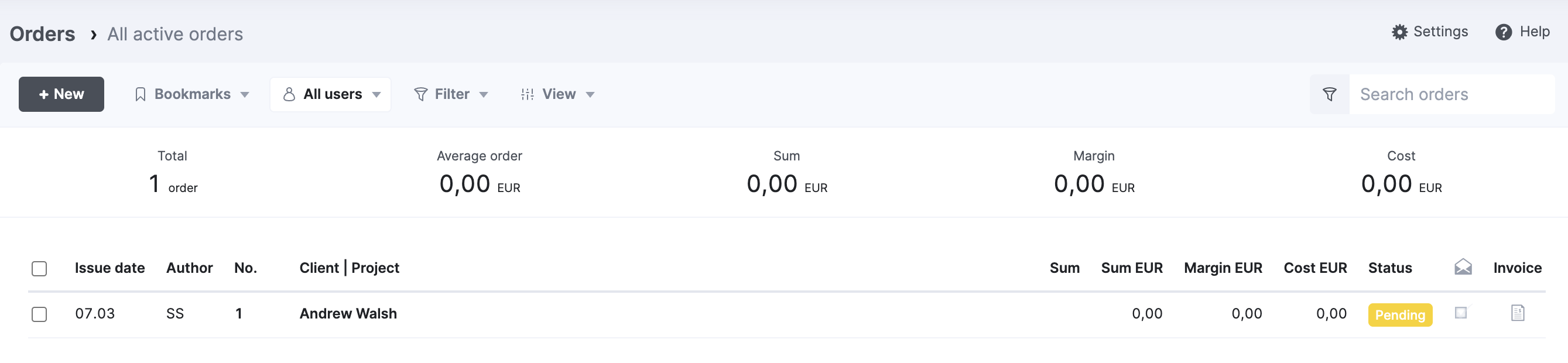This screenshot has width=1568, height=363.
Task: Open the Andrew Walsh client order
Action: [x=348, y=314]
